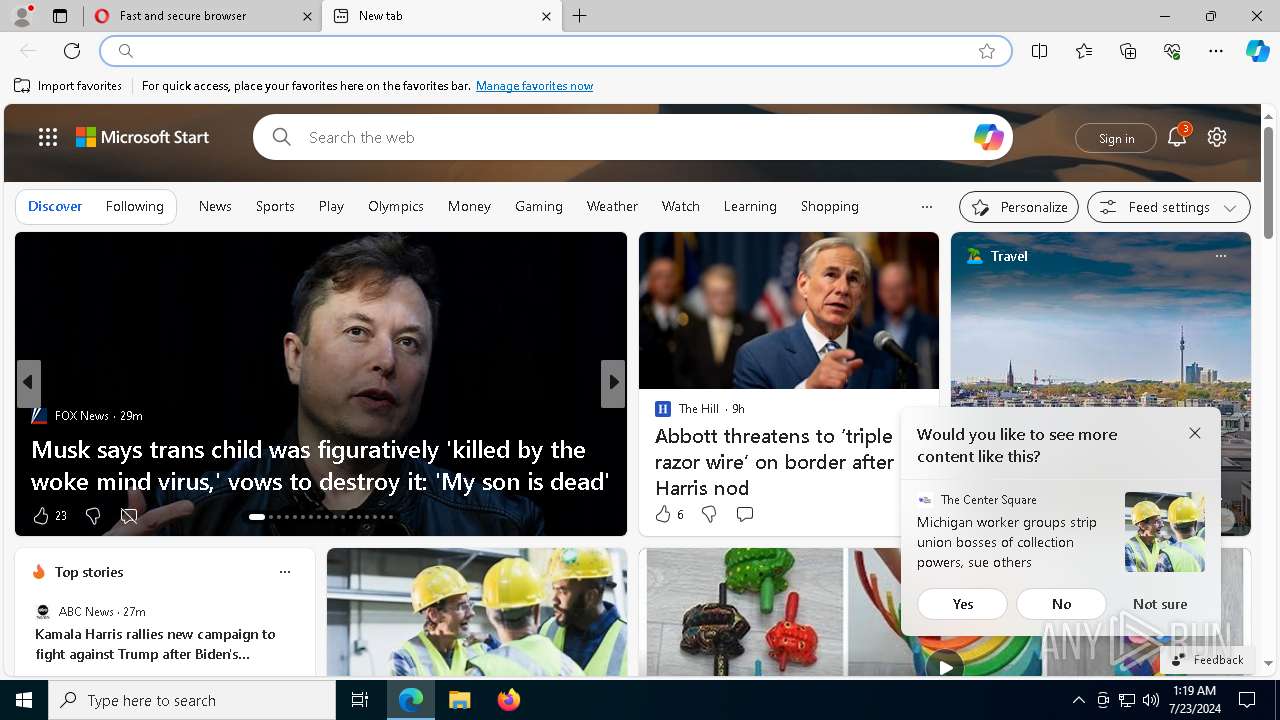
Task: Open Top stories more options
Action: click(285, 572)
